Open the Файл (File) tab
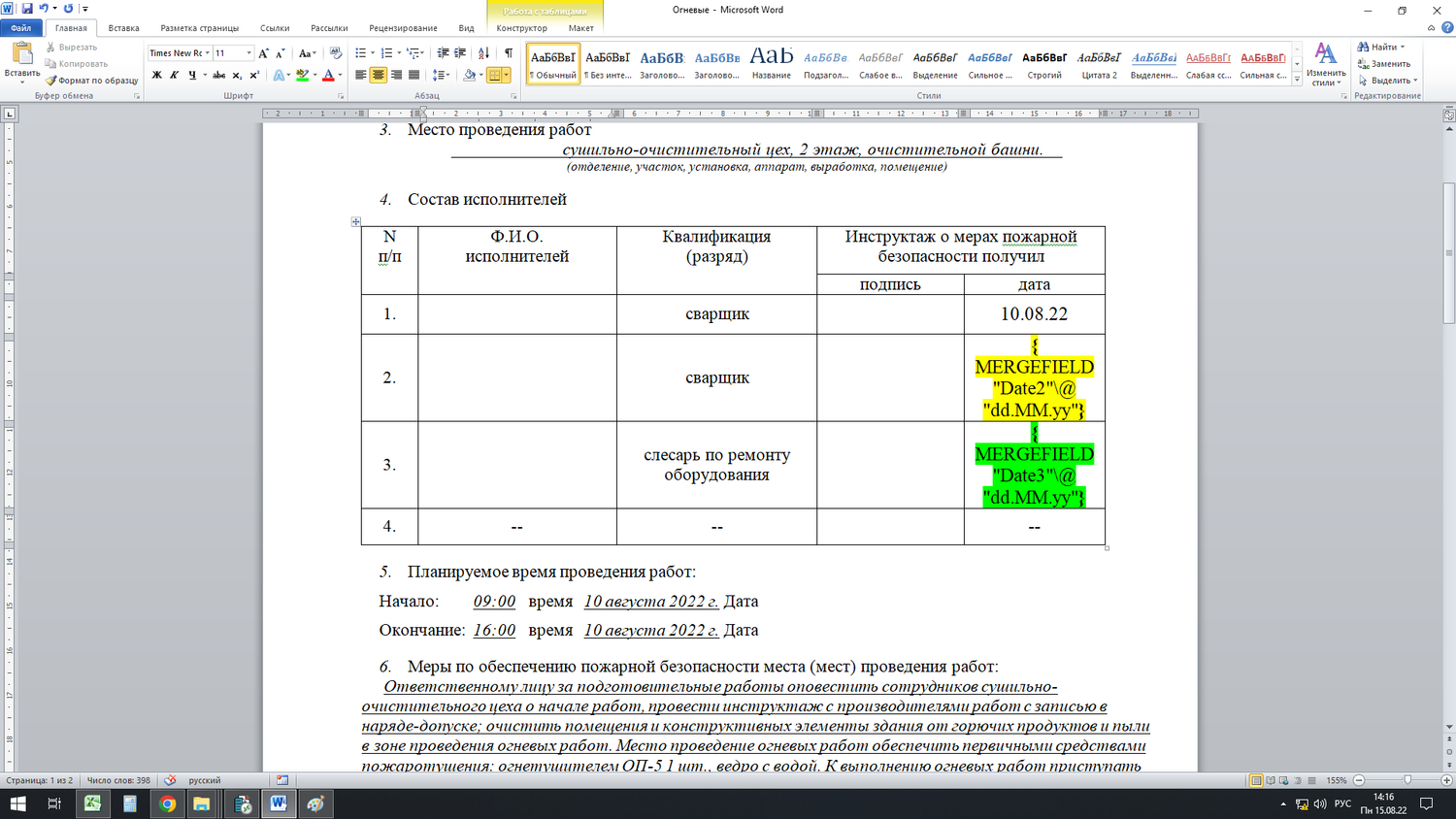The height and width of the screenshot is (819, 1456). tap(20, 28)
